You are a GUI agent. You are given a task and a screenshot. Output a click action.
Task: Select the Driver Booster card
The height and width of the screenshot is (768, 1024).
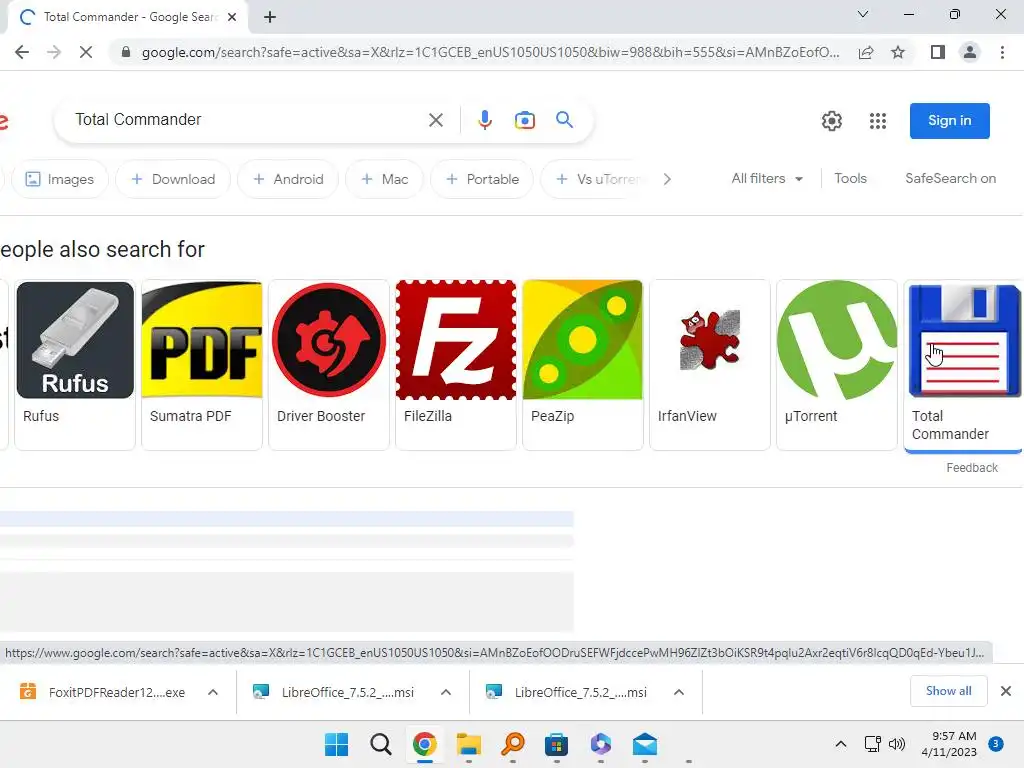(328, 364)
